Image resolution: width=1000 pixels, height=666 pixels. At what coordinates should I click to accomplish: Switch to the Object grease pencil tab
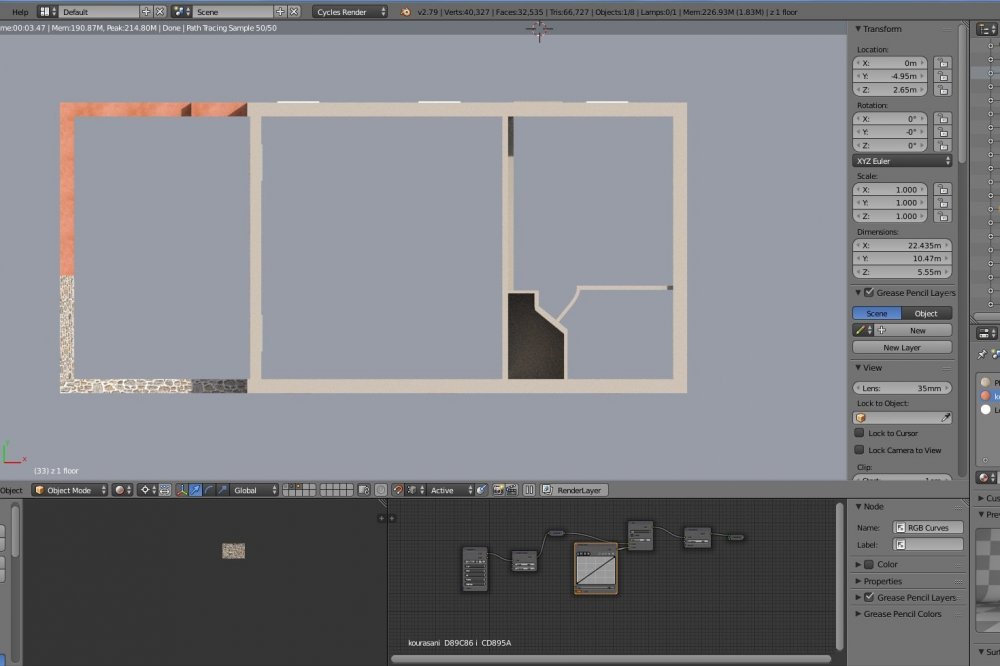point(926,313)
